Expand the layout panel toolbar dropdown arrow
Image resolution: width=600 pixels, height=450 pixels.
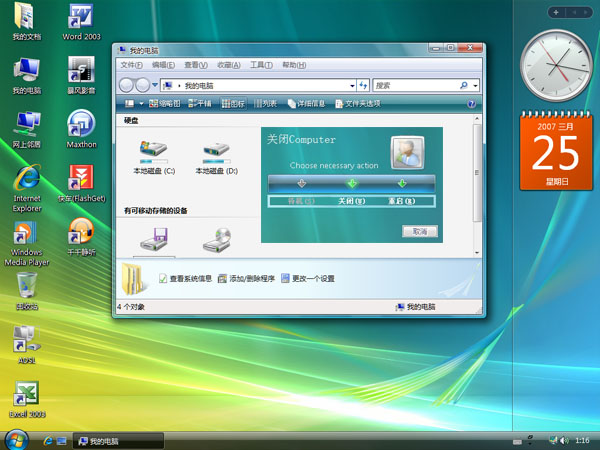[141, 104]
